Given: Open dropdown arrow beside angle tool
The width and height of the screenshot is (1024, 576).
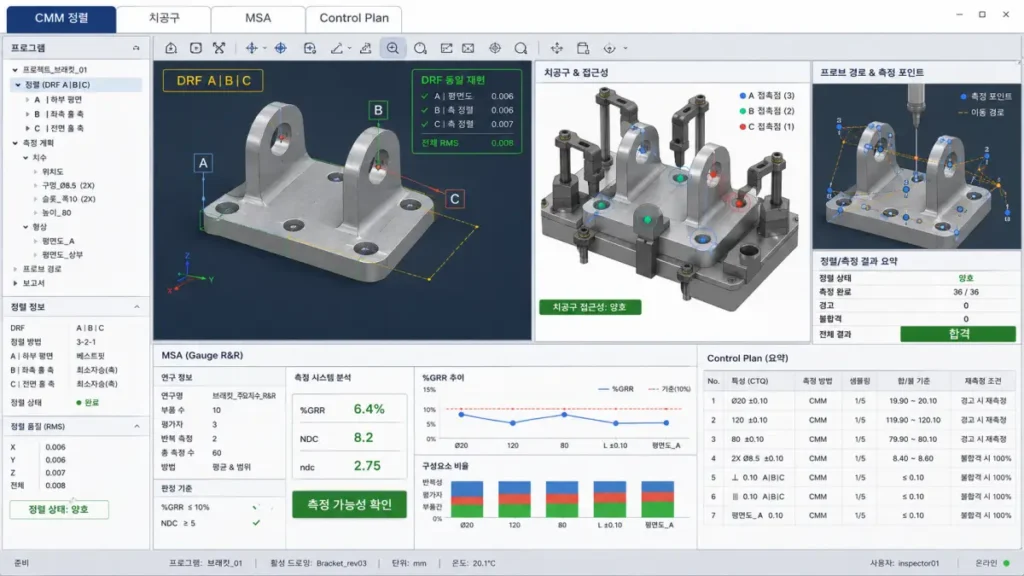Looking at the screenshot, I should click(349, 48).
